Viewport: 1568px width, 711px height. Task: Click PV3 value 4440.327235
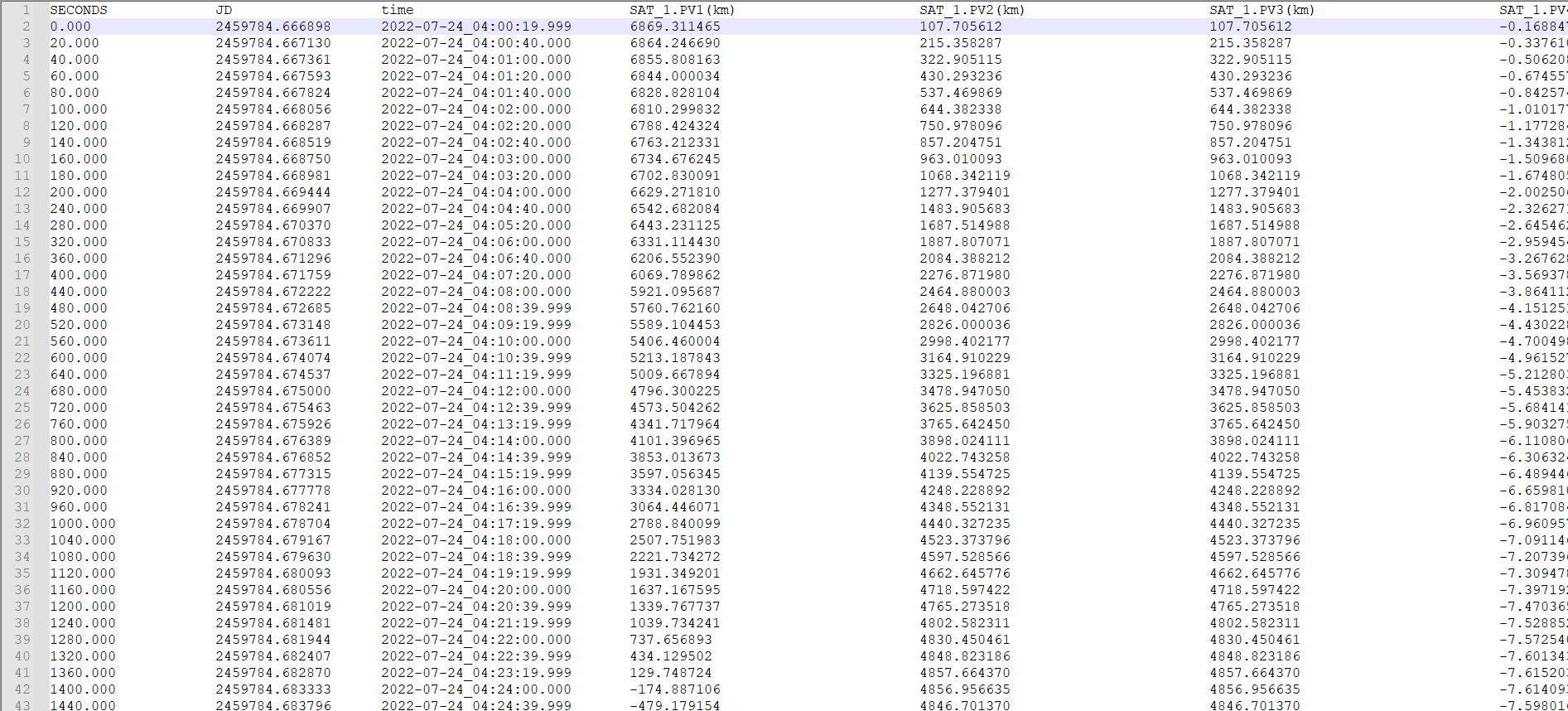pyautogui.click(x=1255, y=524)
